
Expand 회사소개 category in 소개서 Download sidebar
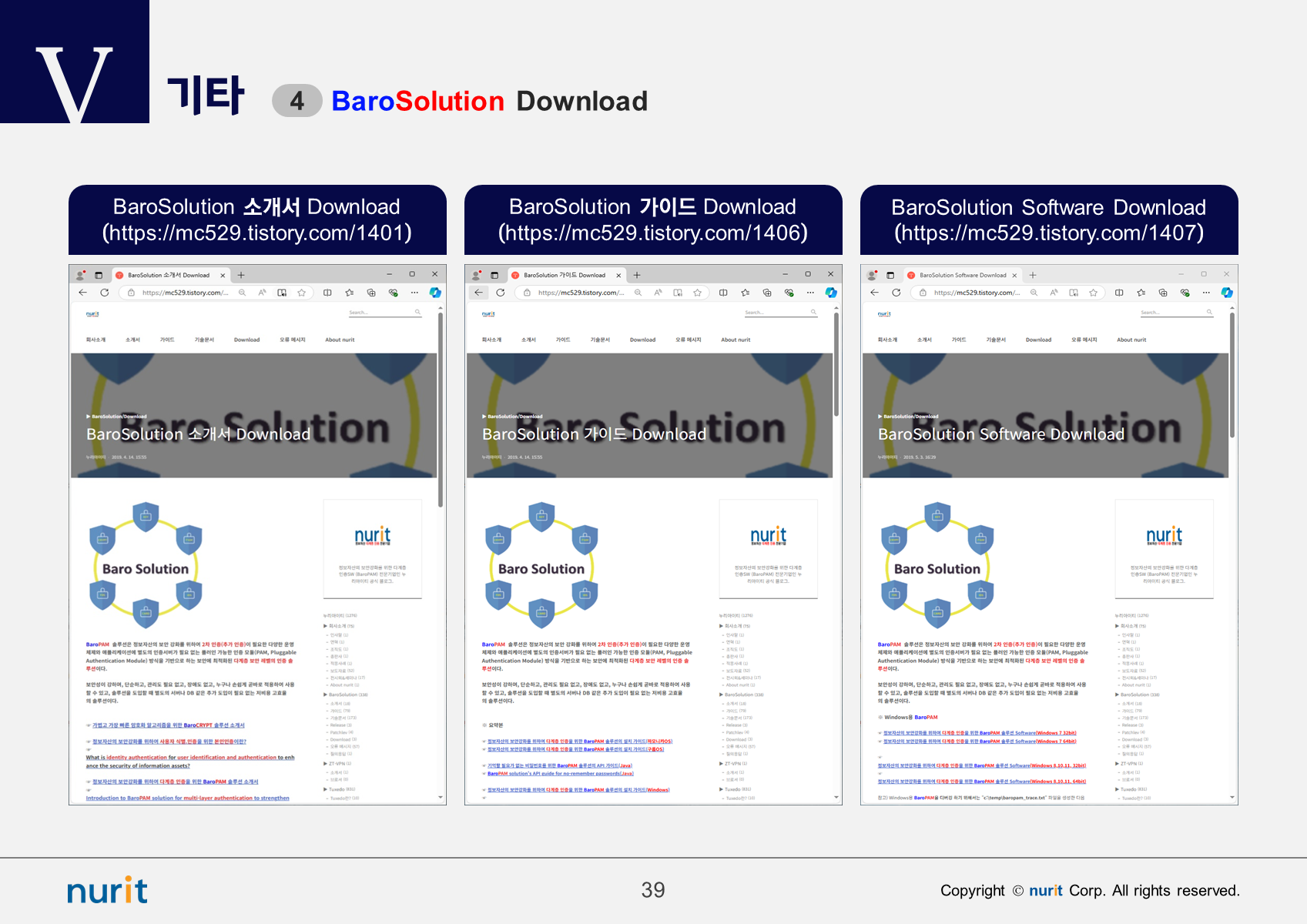(338, 626)
